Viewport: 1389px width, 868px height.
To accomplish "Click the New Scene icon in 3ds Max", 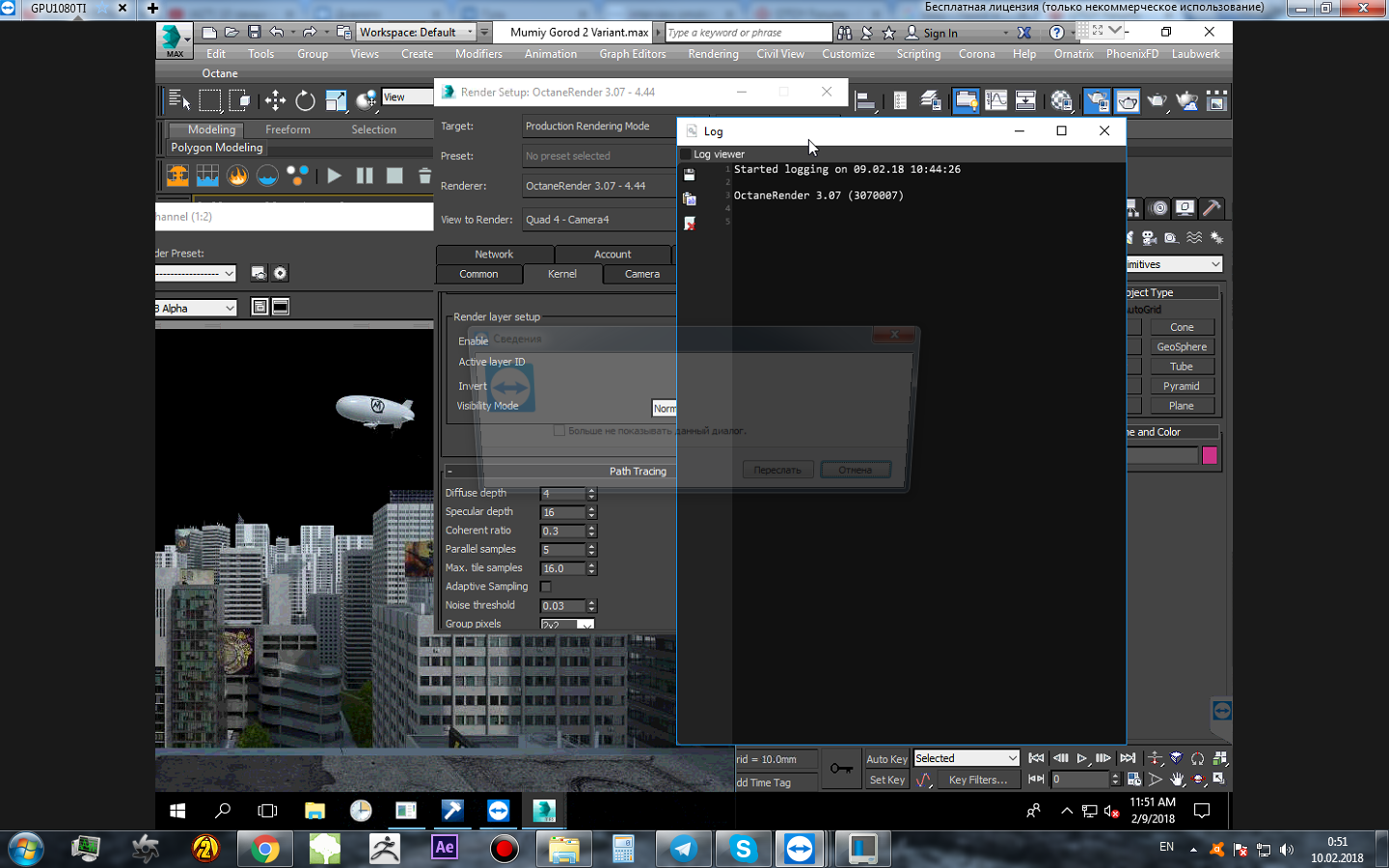I will pos(209,32).
